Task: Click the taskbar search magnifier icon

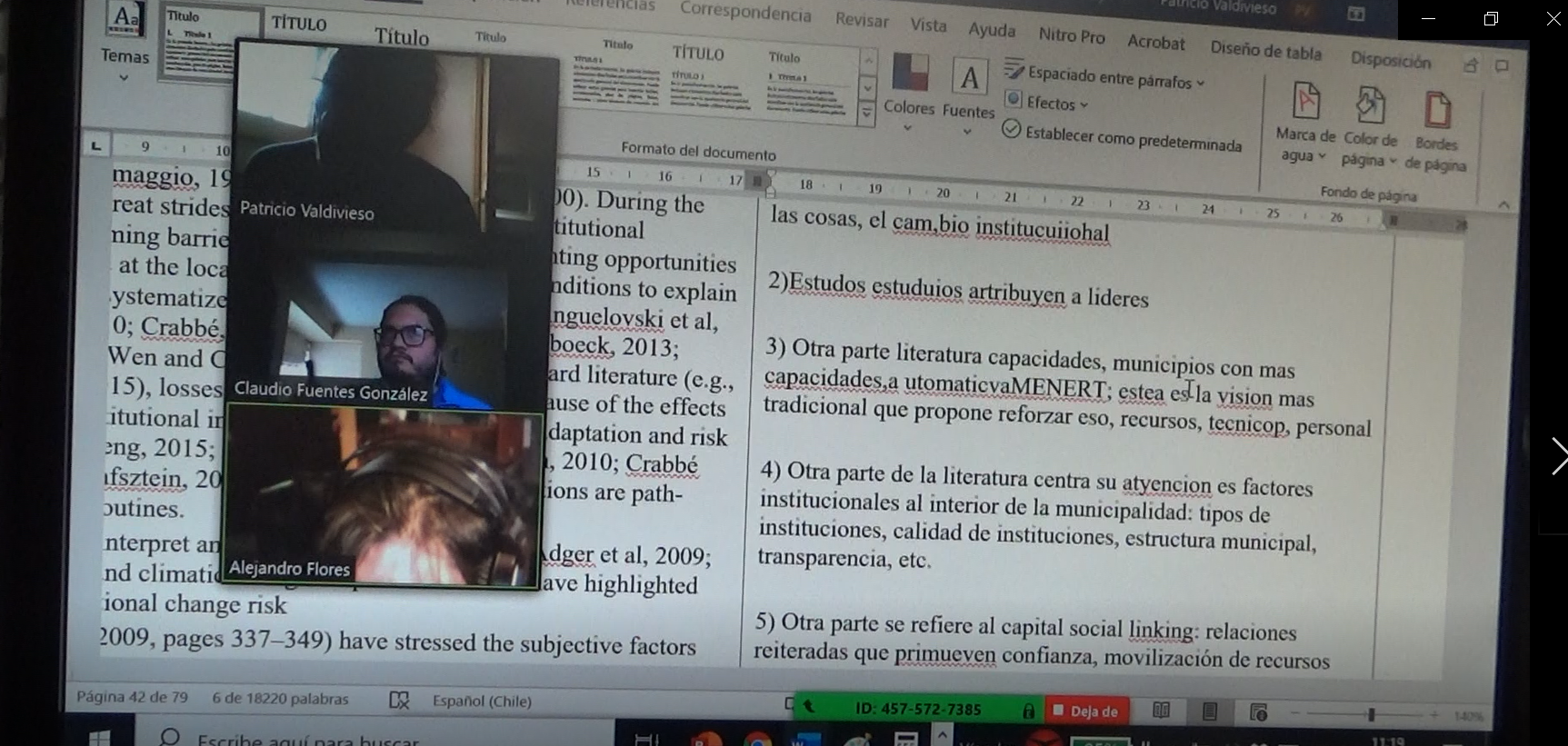Action: pos(169,737)
